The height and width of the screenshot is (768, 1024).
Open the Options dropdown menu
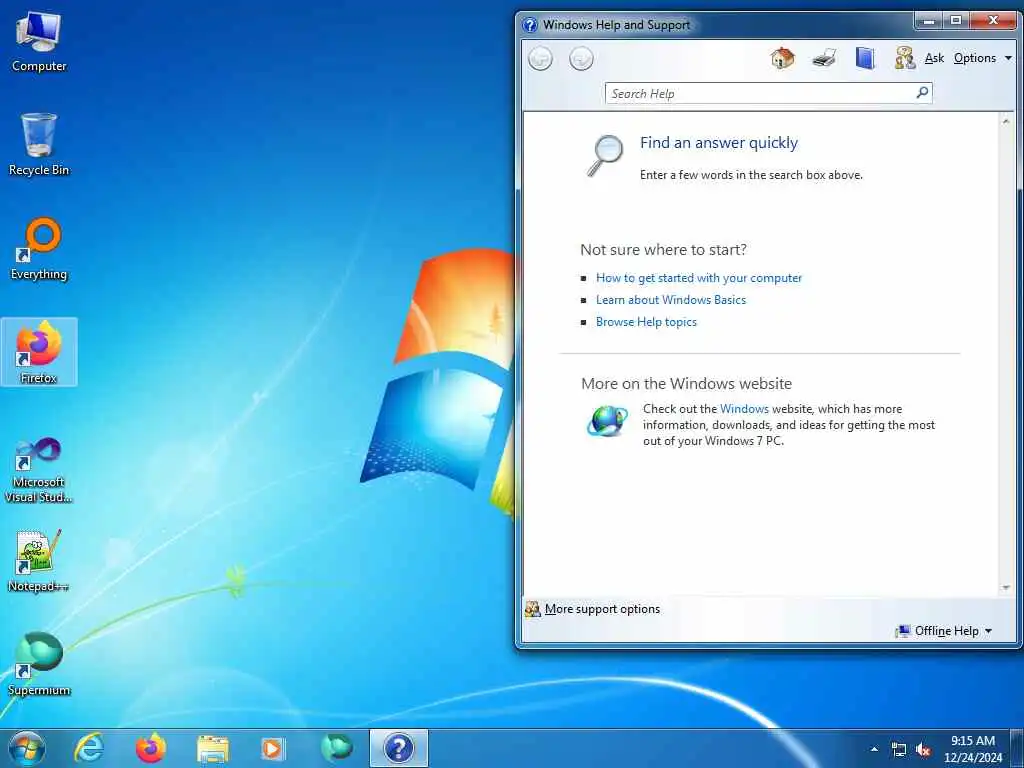tap(982, 58)
